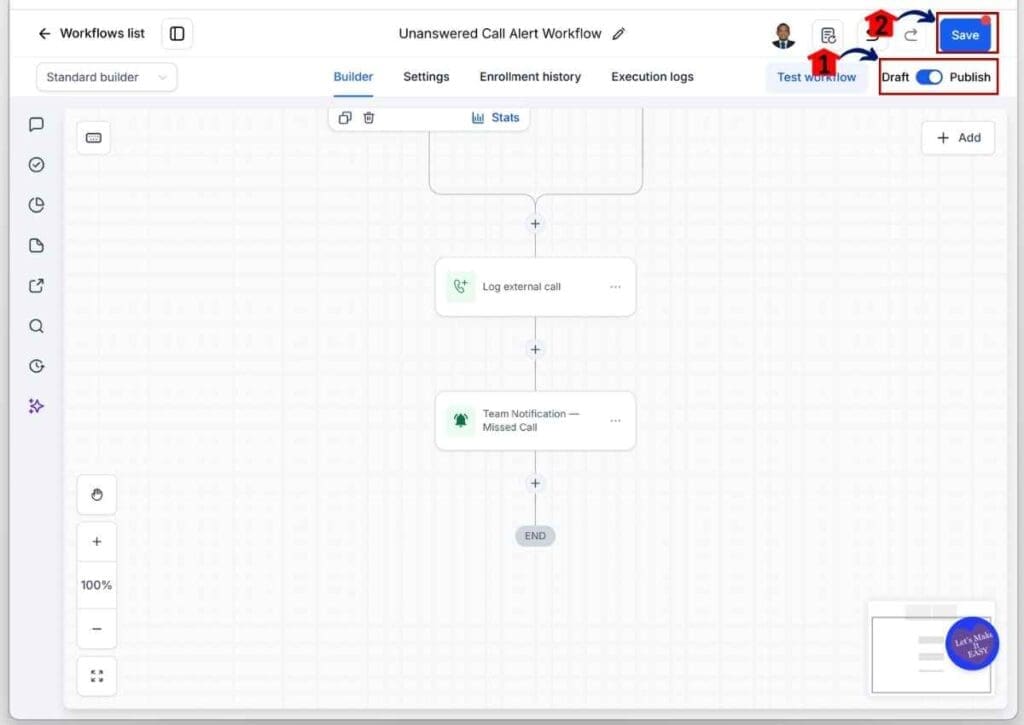Open the Execution logs tab
This screenshot has height=725, width=1024.
coord(652,76)
